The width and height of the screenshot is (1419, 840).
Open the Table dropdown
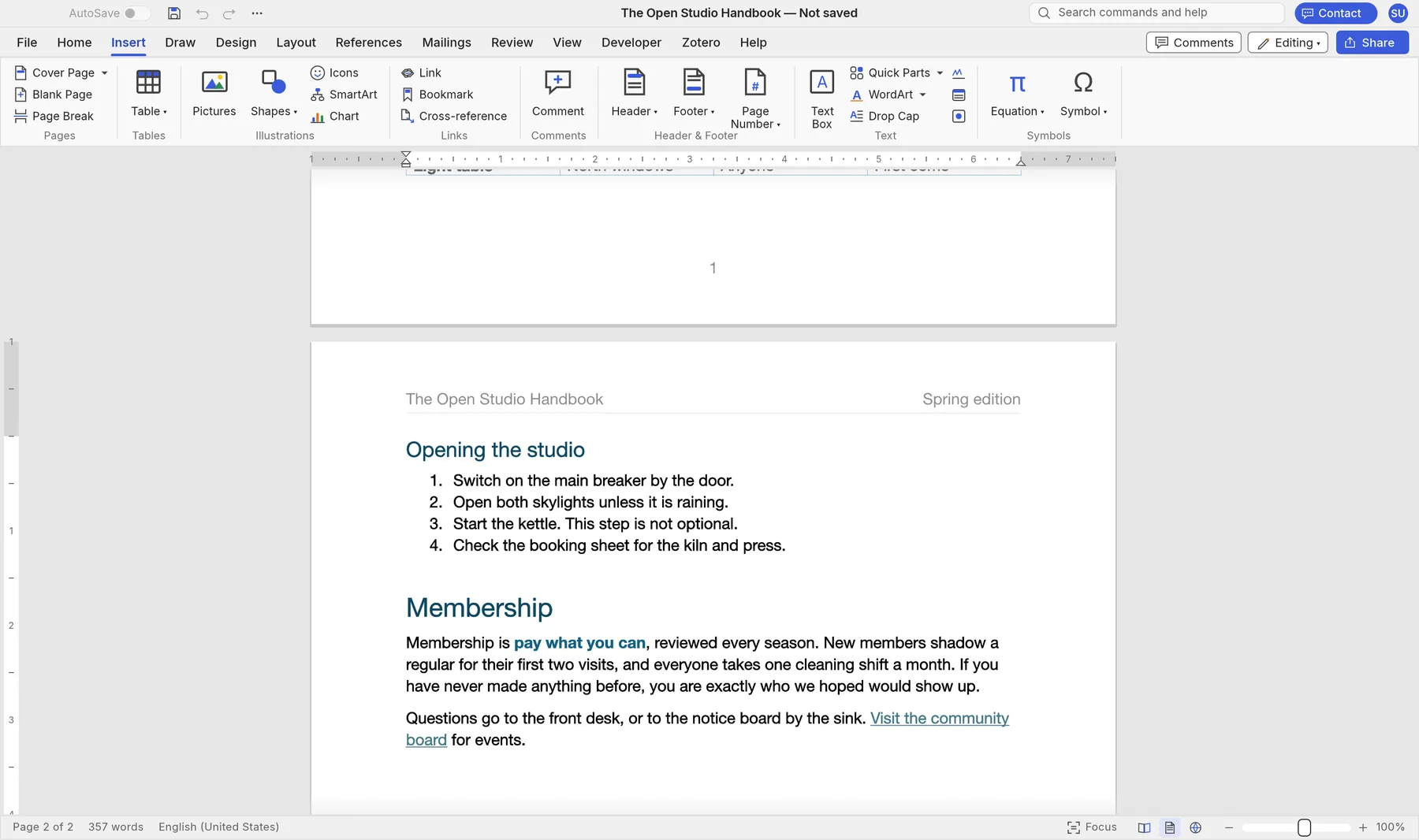pyautogui.click(x=148, y=94)
